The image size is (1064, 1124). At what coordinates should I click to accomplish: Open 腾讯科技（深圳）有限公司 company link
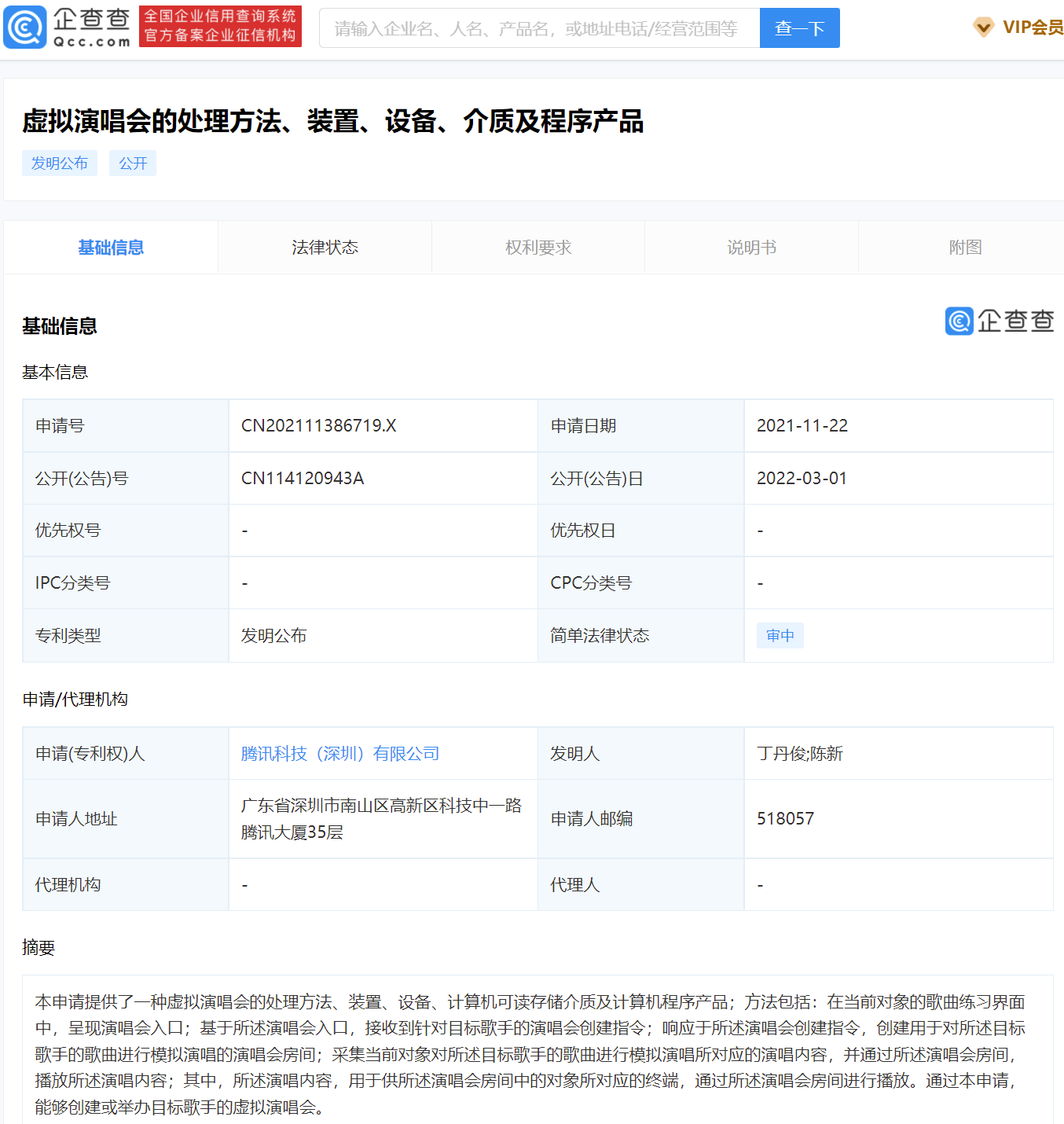(x=340, y=753)
